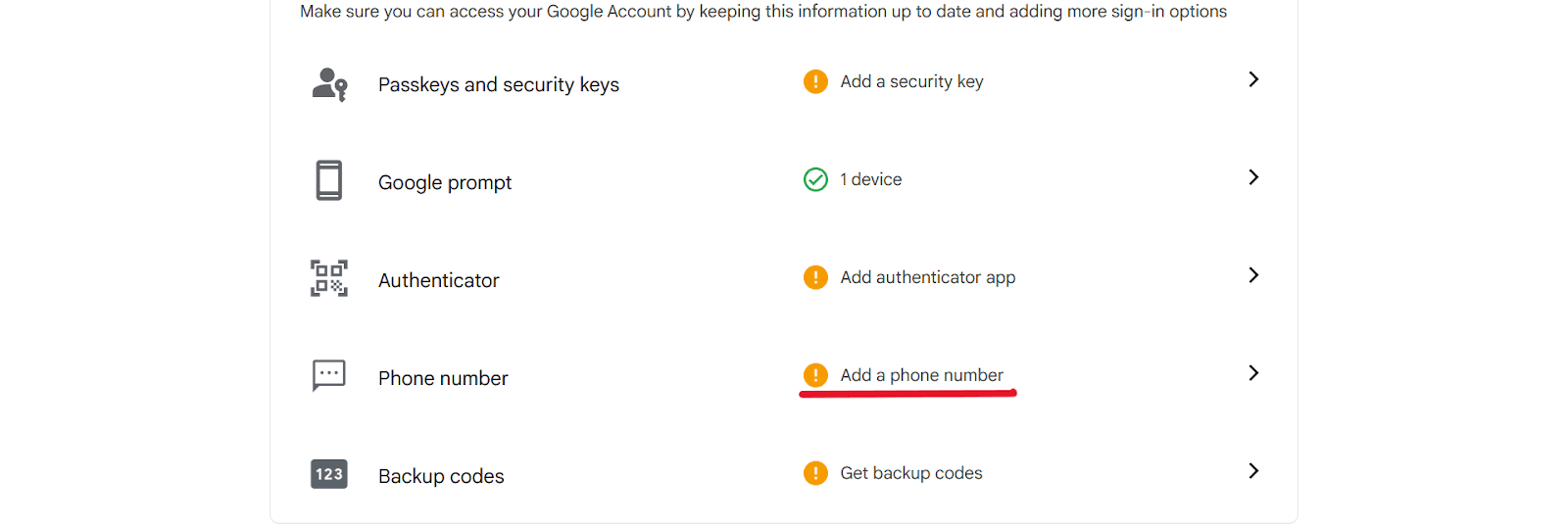Click the orange warning icon beside Get backup codes
This screenshot has height=527, width=1568.
click(815, 473)
